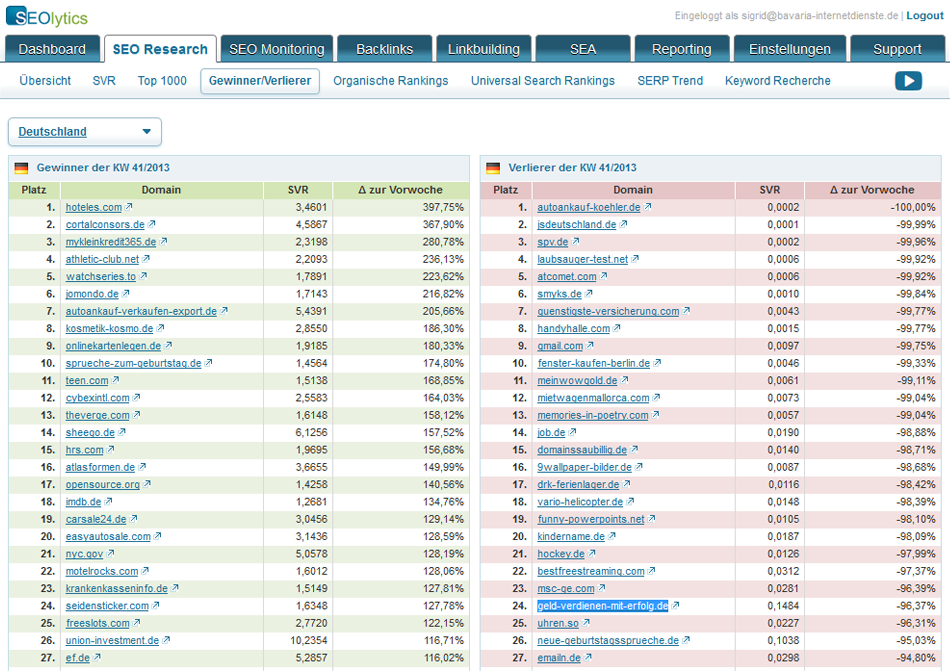Open external link icon beside nyc.gov
This screenshot has width=950, height=671.
click(110, 554)
